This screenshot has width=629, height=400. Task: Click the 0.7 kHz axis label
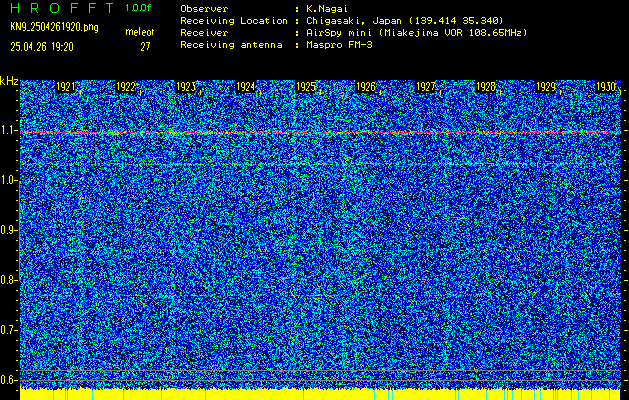(8, 330)
